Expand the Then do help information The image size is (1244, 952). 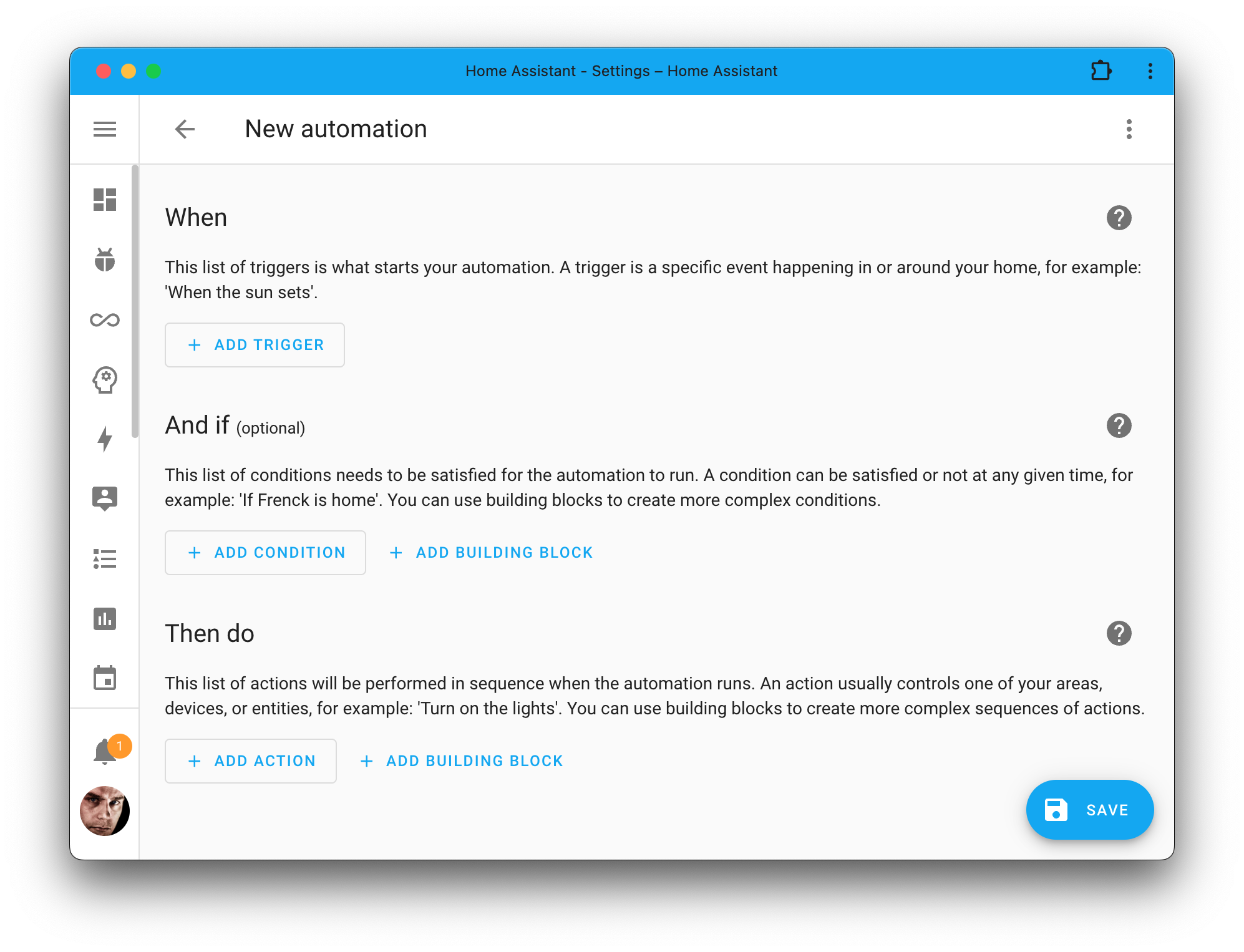click(1118, 634)
